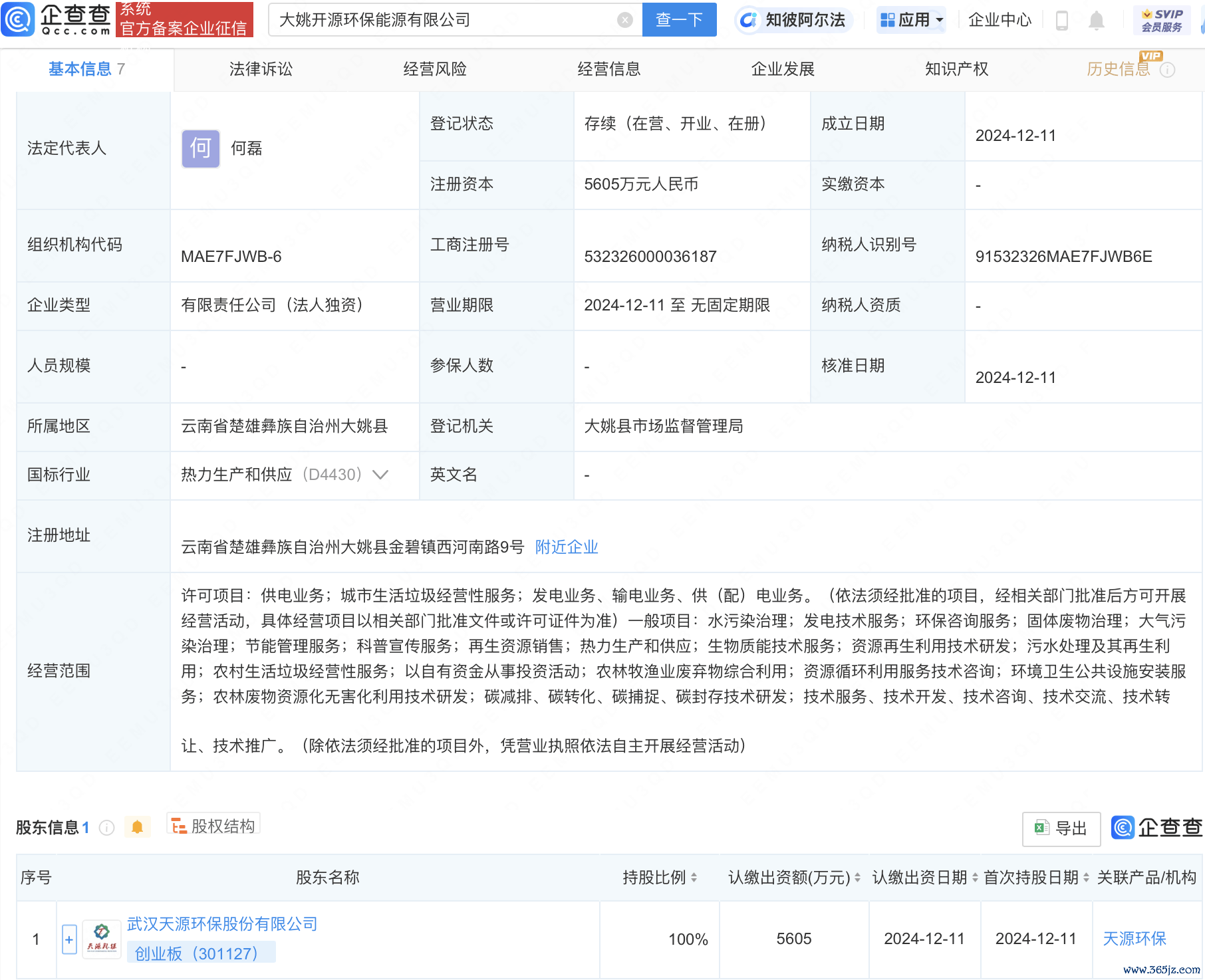This screenshot has width=1205, height=980.
Task: Click the 企查查 官方备案企业征信 banner
Action: coord(184,19)
